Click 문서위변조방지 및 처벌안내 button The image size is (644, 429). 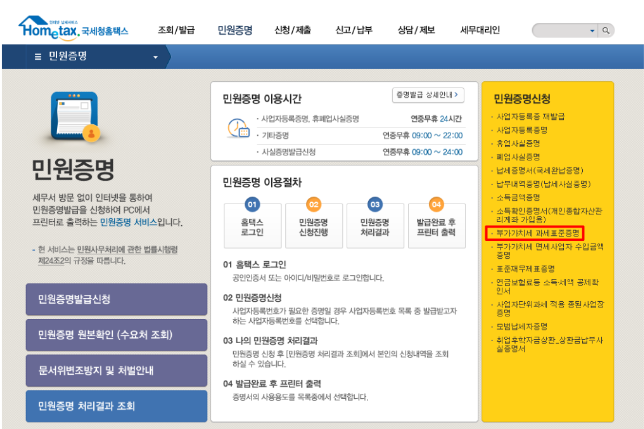(116, 371)
